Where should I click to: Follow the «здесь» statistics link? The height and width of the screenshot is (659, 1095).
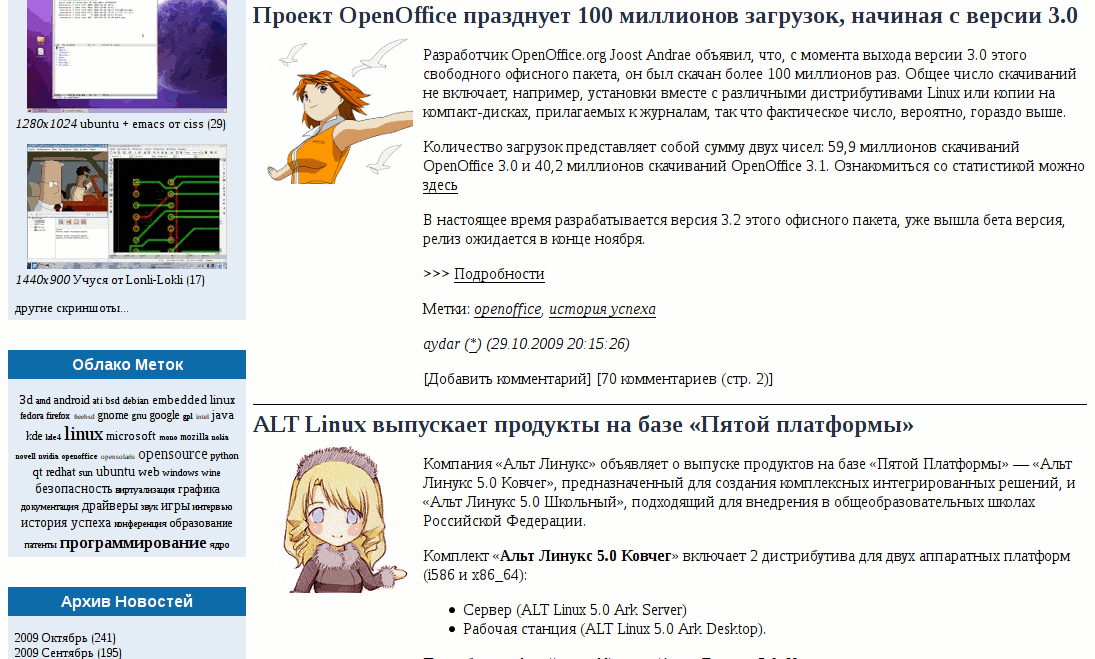point(440,185)
